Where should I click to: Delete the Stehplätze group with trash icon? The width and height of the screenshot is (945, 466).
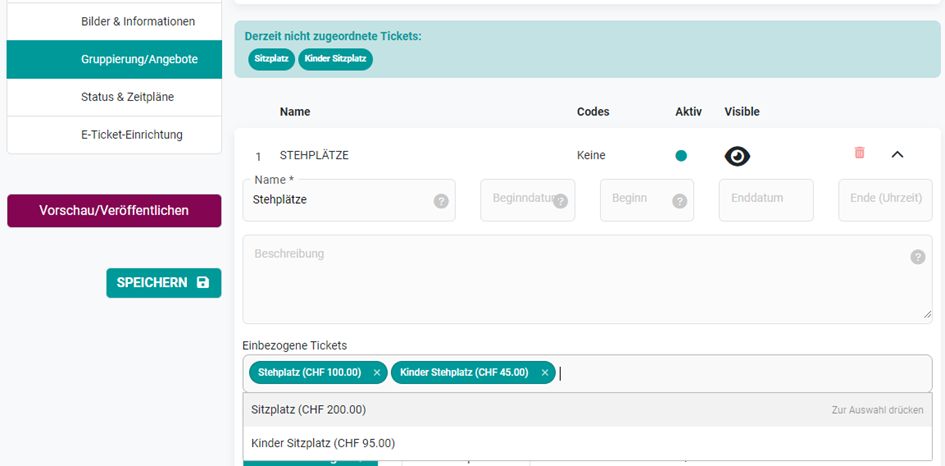(859, 153)
